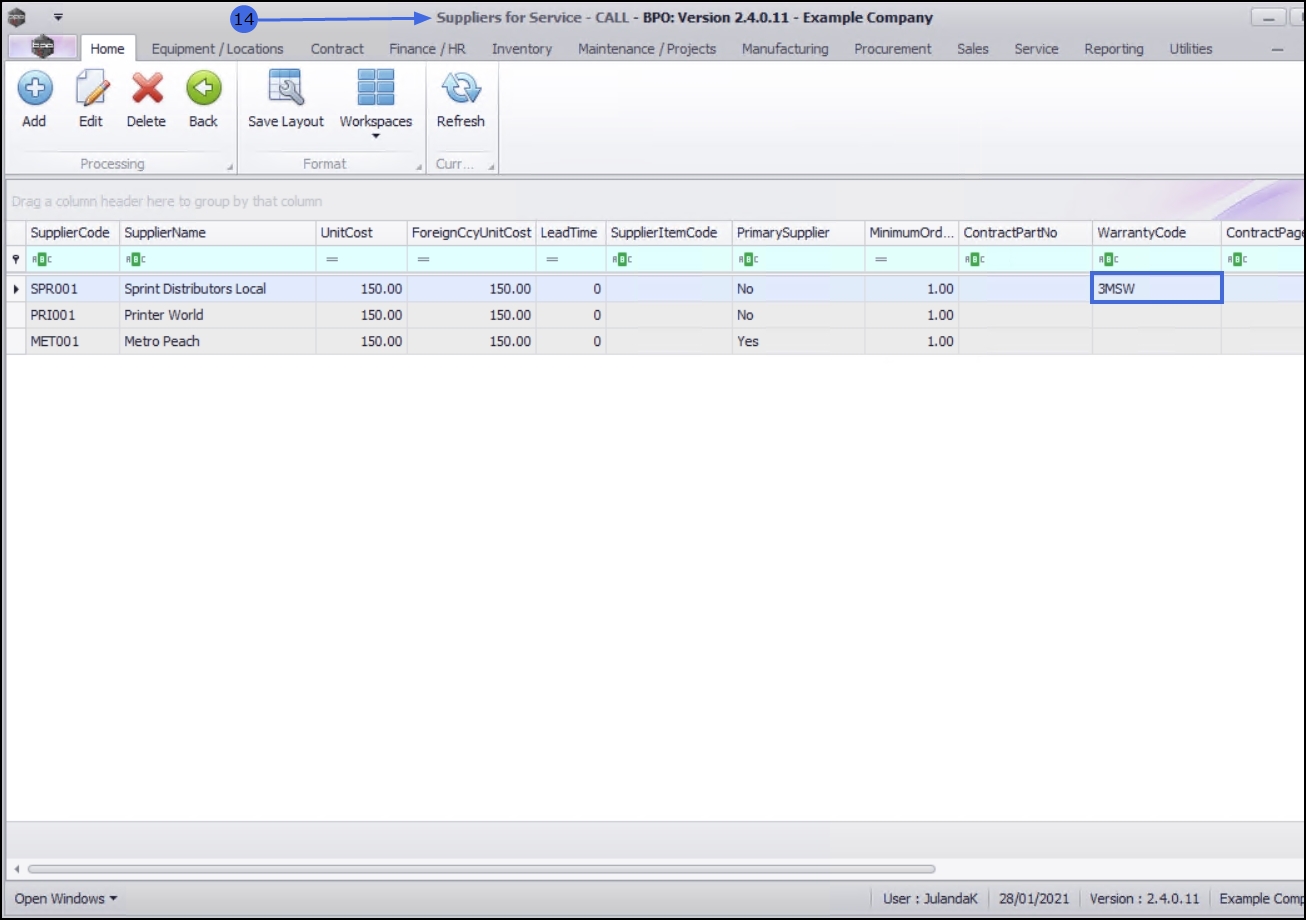Select the 3MSW warranty code cell
This screenshot has height=920, width=1306.
[1157, 288]
